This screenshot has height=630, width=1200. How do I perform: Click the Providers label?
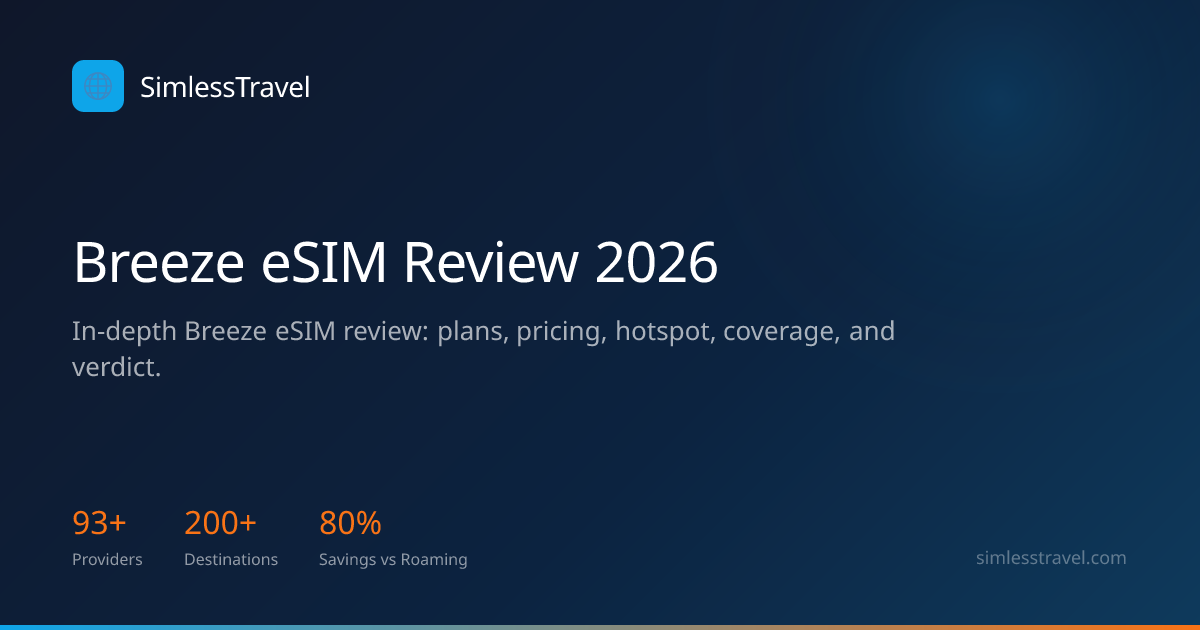pos(107,560)
